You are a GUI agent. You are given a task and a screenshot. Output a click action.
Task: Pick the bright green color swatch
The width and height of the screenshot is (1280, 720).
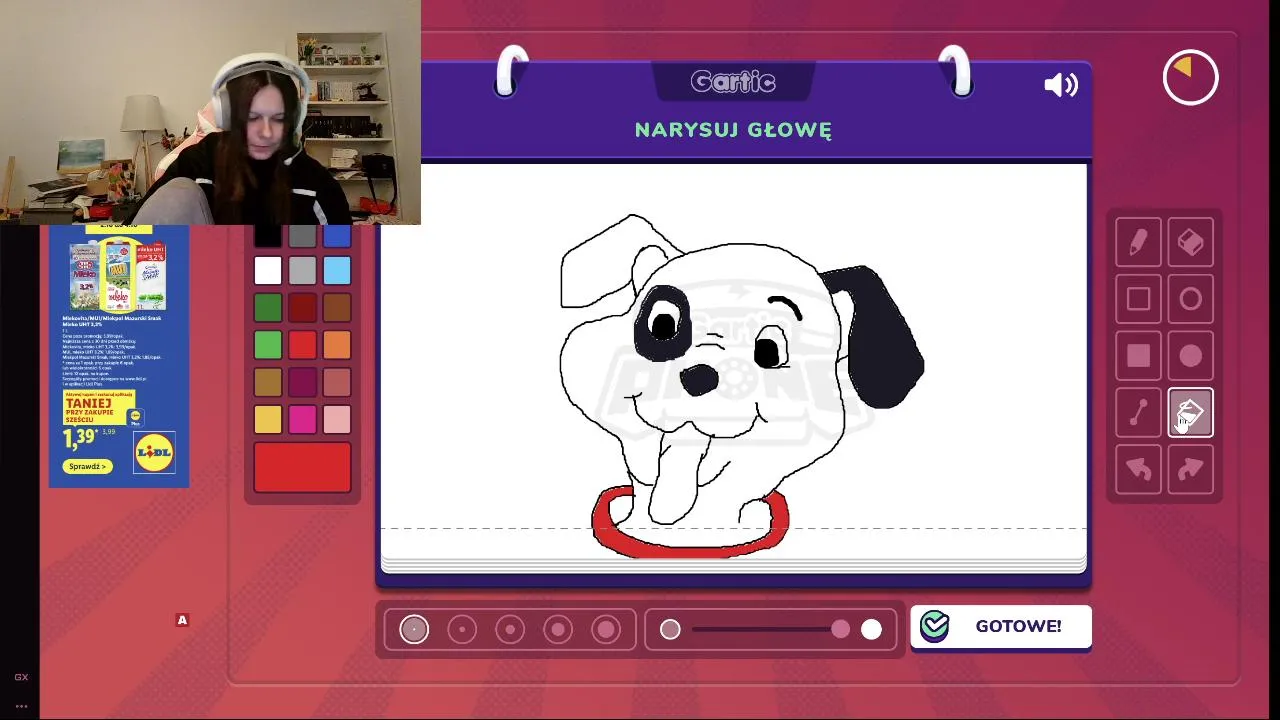268,344
